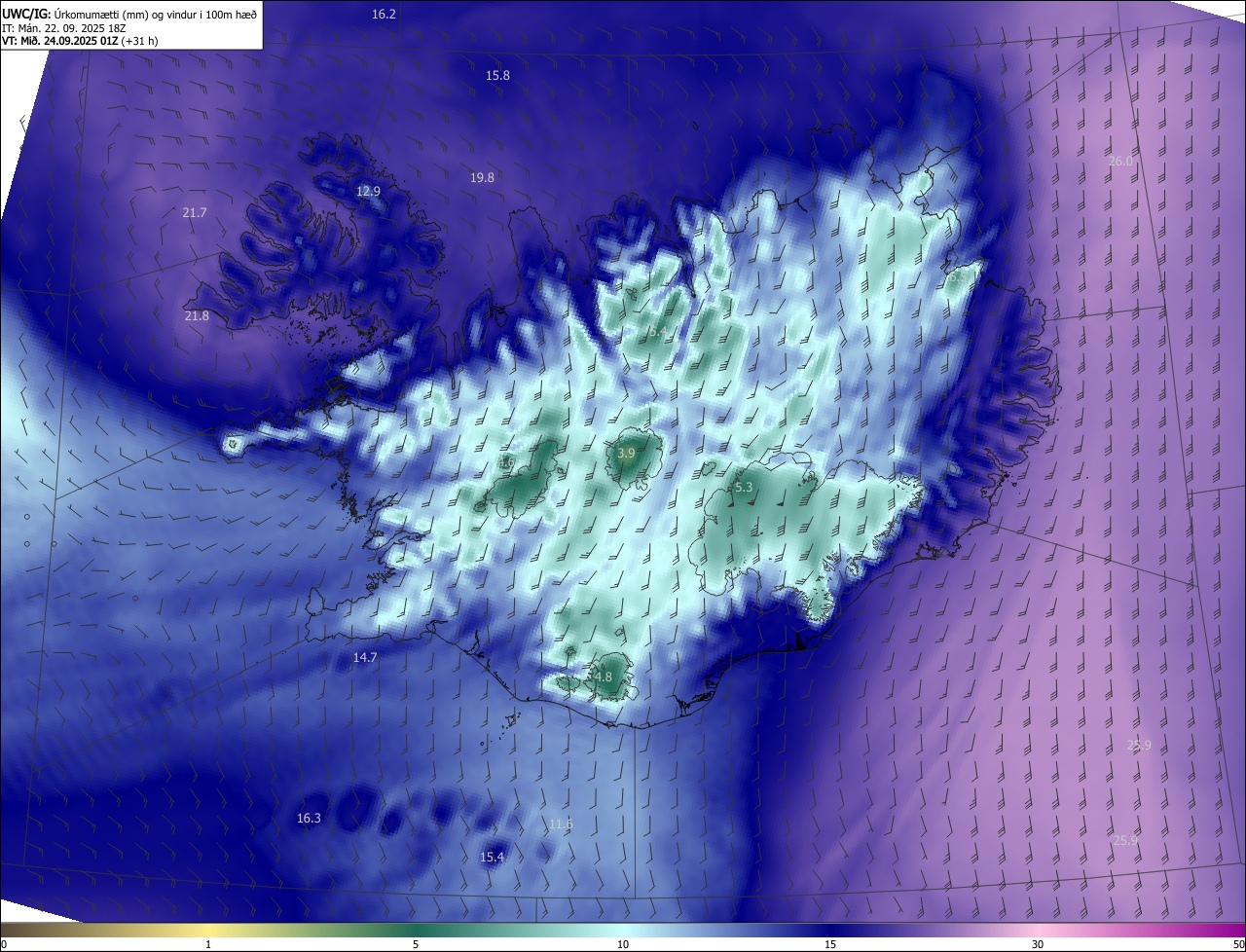
Task: Click the 5 tick on the color scale
Action: pos(416,945)
